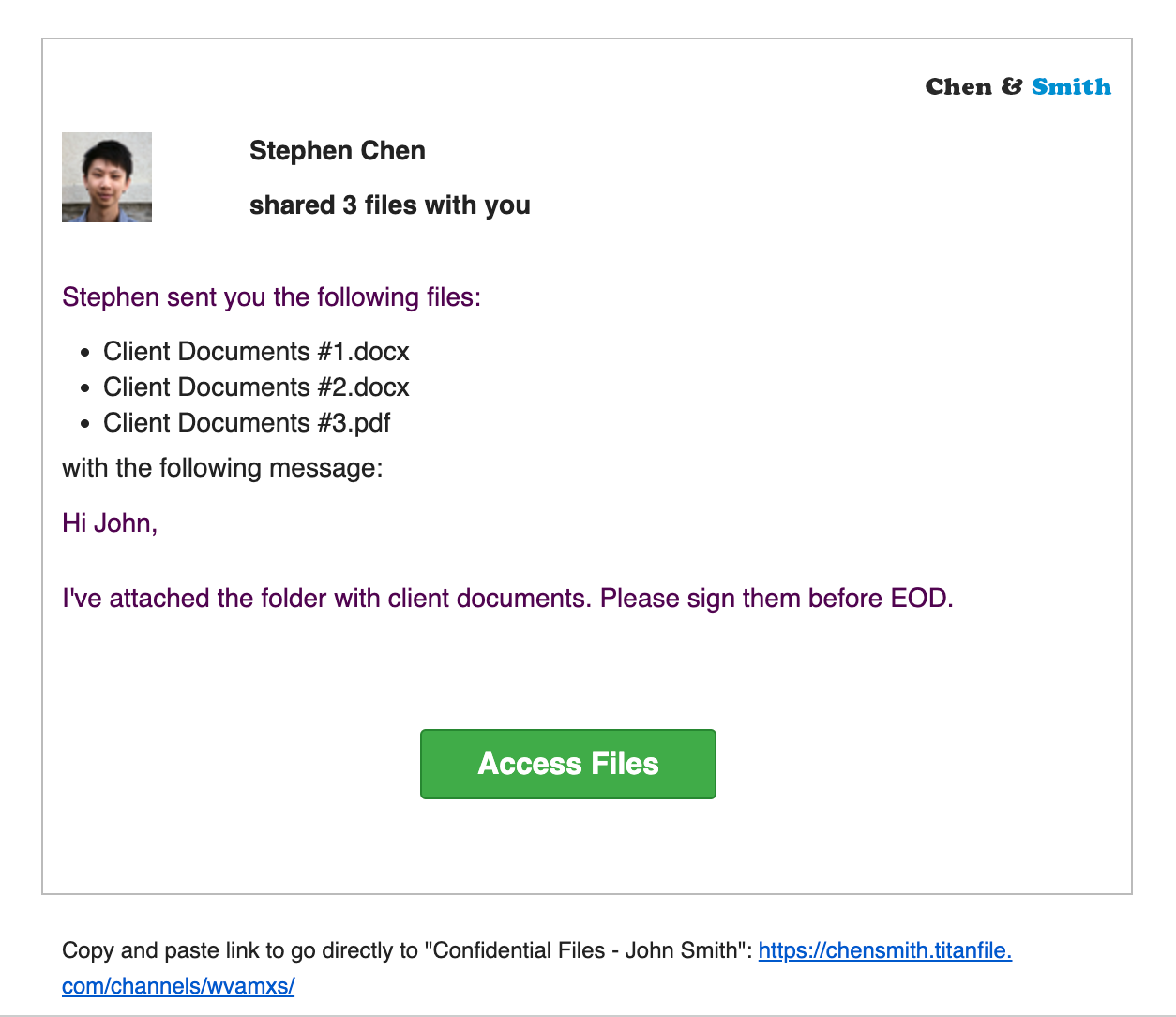Follow the chensmith.titanfile.com channel link
Image resolution: width=1176 pixels, height=1017 pixels.
pyautogui.click(x=885, y=950)
